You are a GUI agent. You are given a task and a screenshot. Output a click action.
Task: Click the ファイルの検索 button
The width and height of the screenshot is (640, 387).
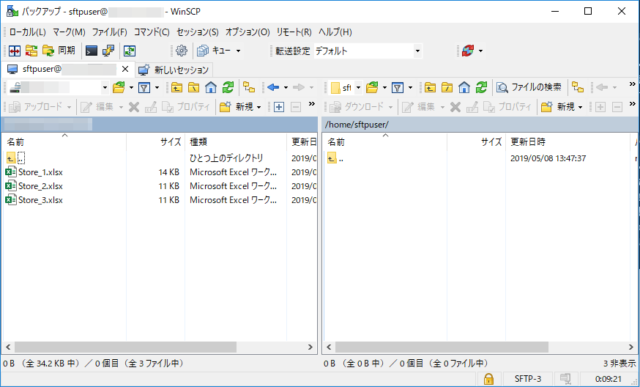(529, 87)
